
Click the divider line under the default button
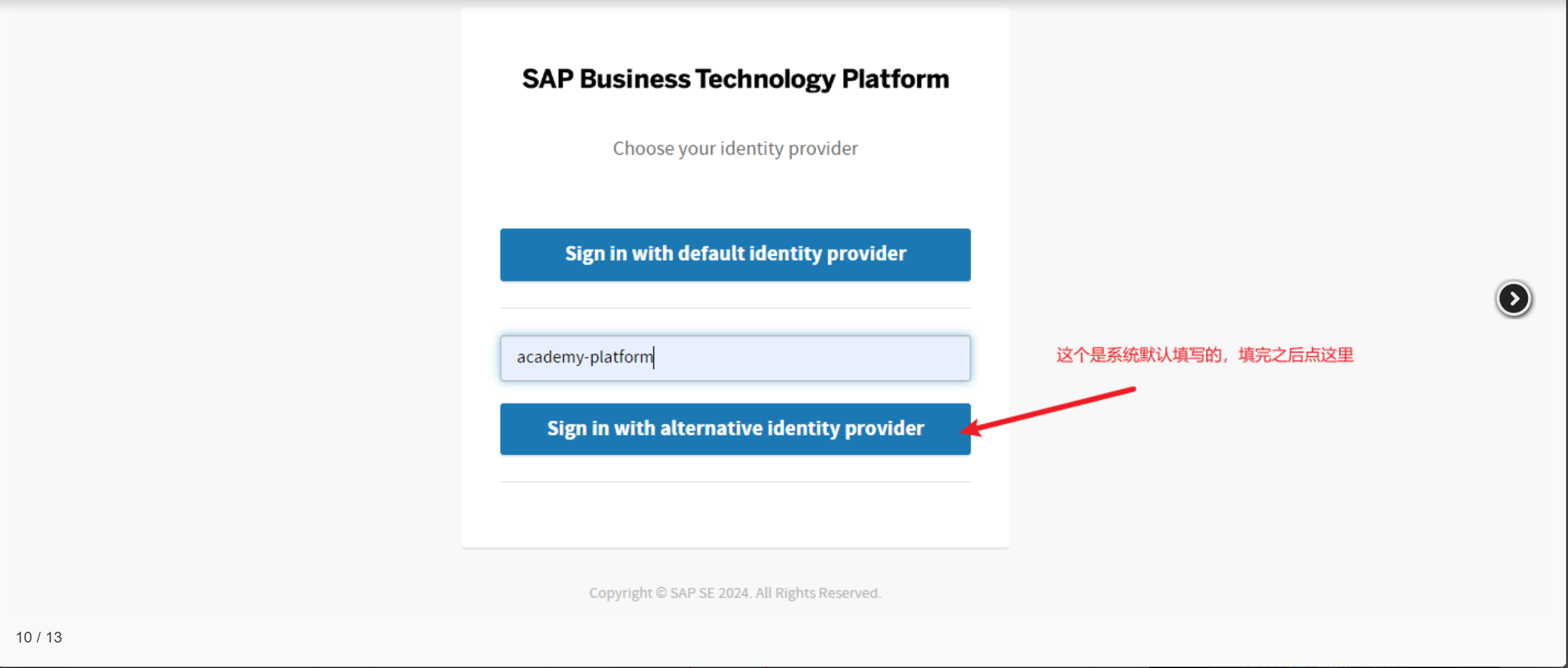[x=735, y=309]
